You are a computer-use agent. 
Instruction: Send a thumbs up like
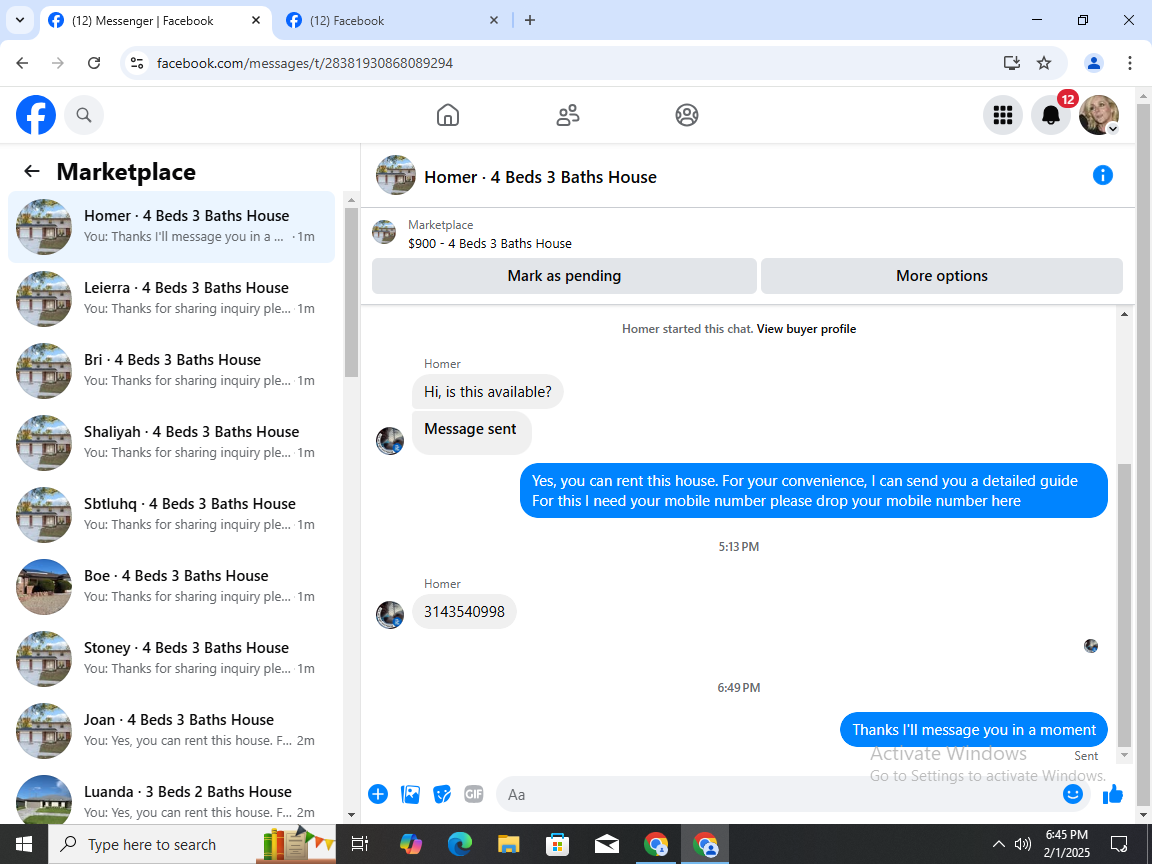click(1112, 794)
